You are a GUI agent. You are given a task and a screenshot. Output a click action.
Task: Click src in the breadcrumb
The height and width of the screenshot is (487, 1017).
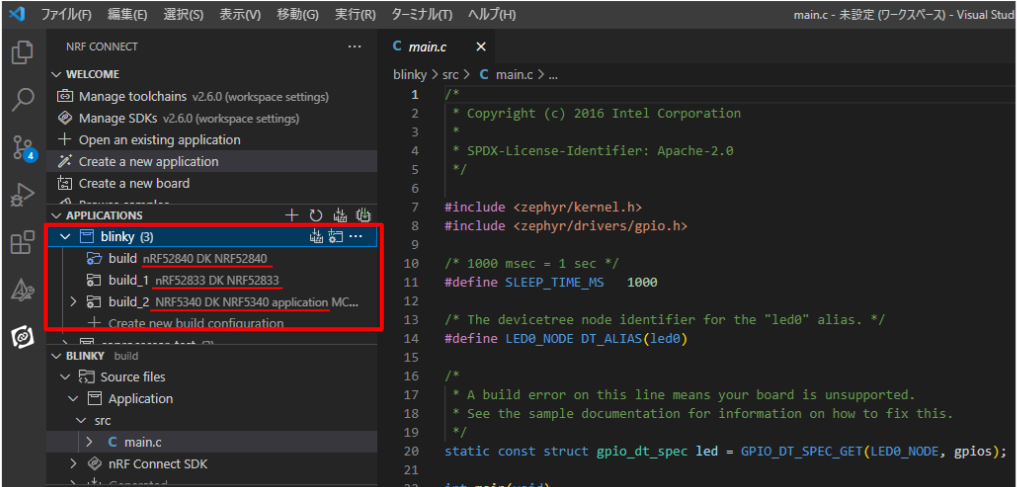[450, 75]
